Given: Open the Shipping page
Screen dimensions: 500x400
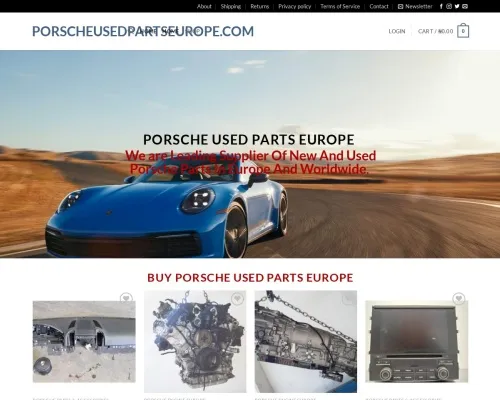Looking at the screenshot, I should coord(231,6).
